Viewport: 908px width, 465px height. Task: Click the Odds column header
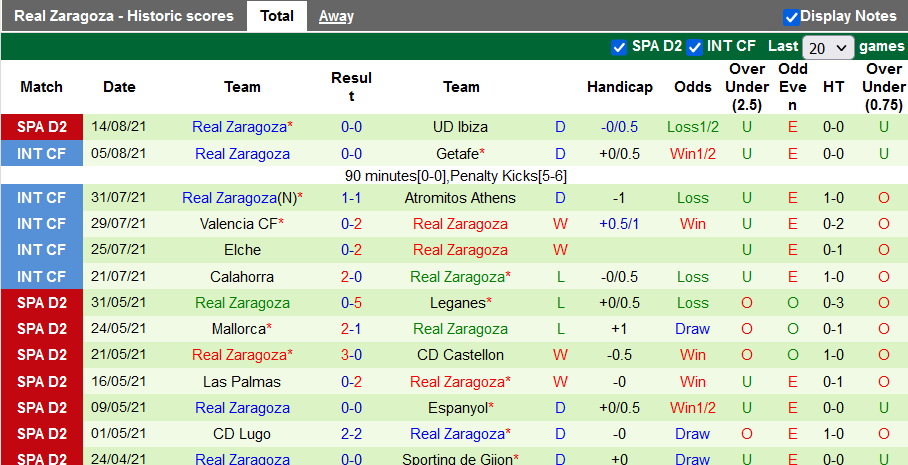(x=693, y=87)
